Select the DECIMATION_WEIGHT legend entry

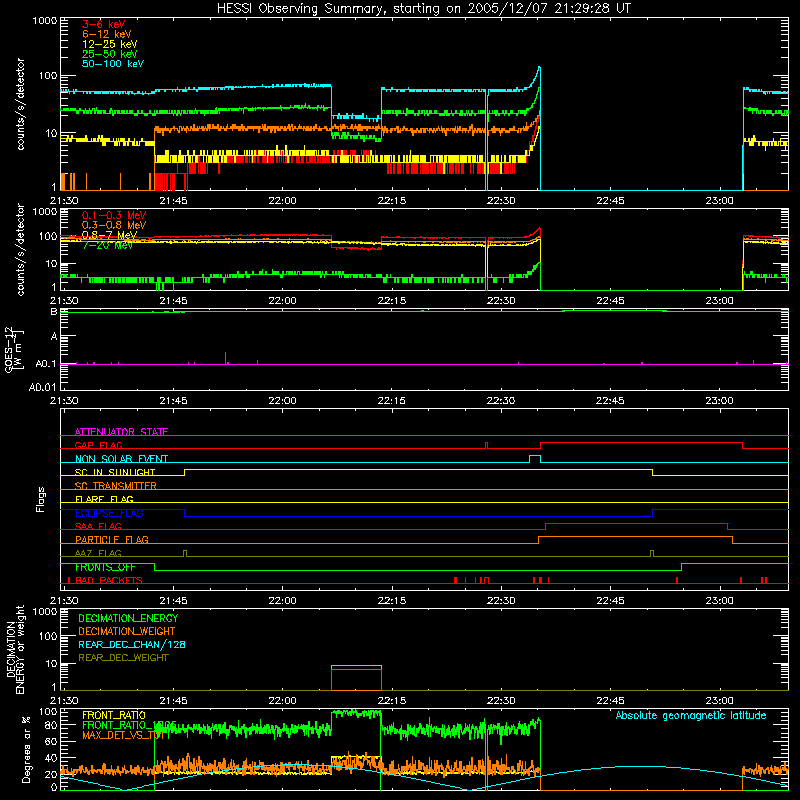[127, 631]
